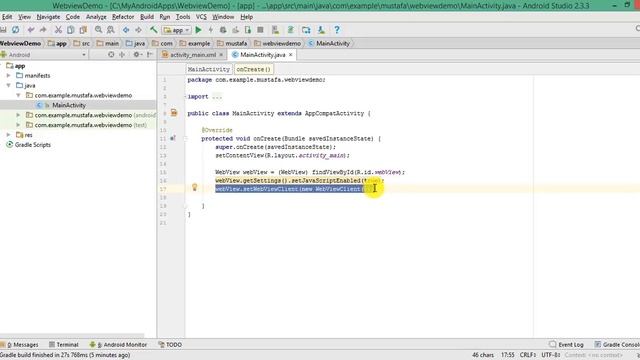Open the Terminal tool window
The height and width of the screenshot is (360, 640).
tap(64, 344)
